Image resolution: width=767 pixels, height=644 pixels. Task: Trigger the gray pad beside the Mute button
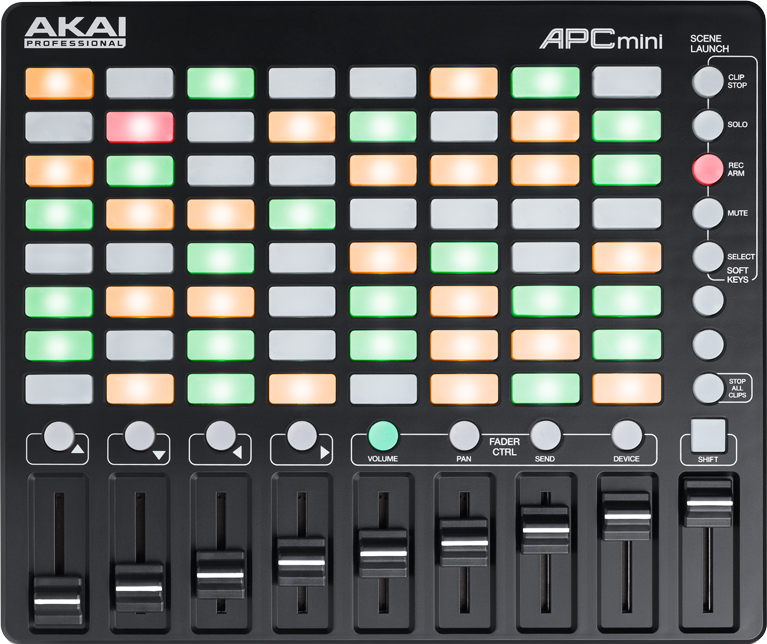(x=627, y=214)
